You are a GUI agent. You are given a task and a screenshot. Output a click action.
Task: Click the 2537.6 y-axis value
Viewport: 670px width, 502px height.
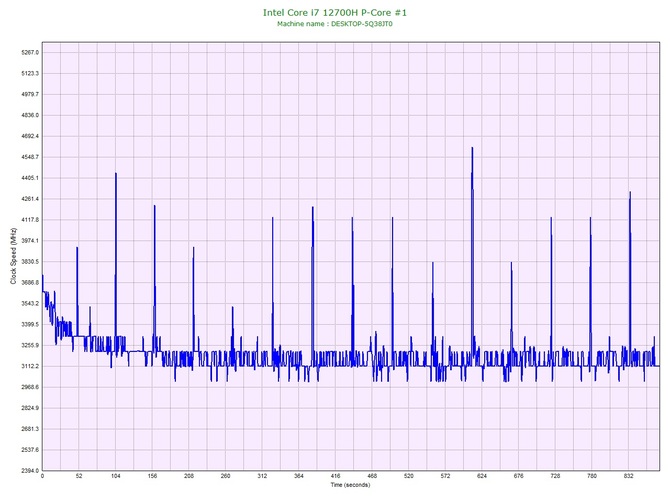click(x=30, y=450)
